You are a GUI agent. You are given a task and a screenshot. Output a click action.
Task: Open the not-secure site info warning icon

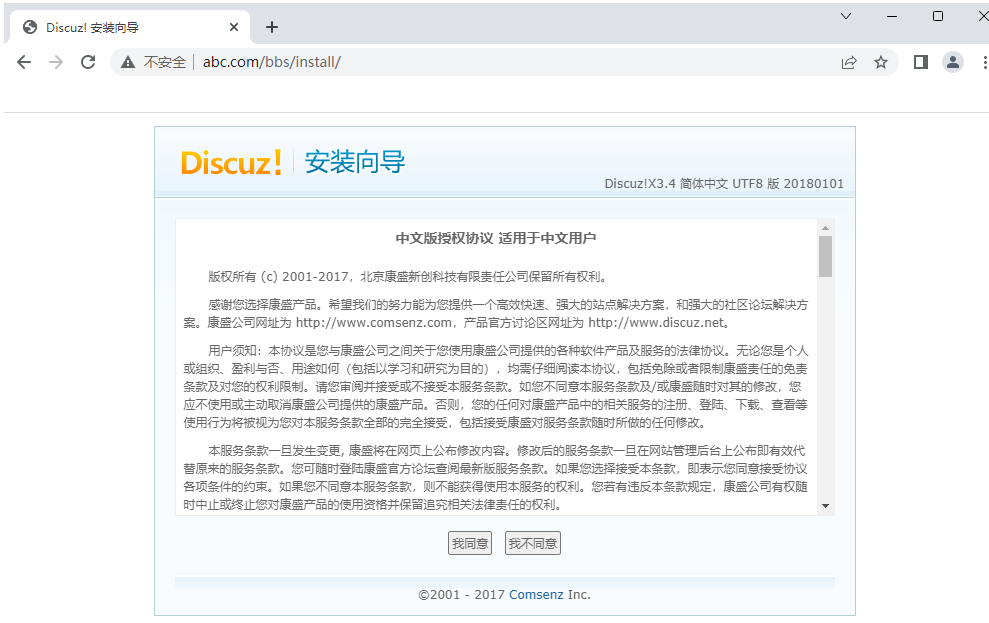coord(128,62)
